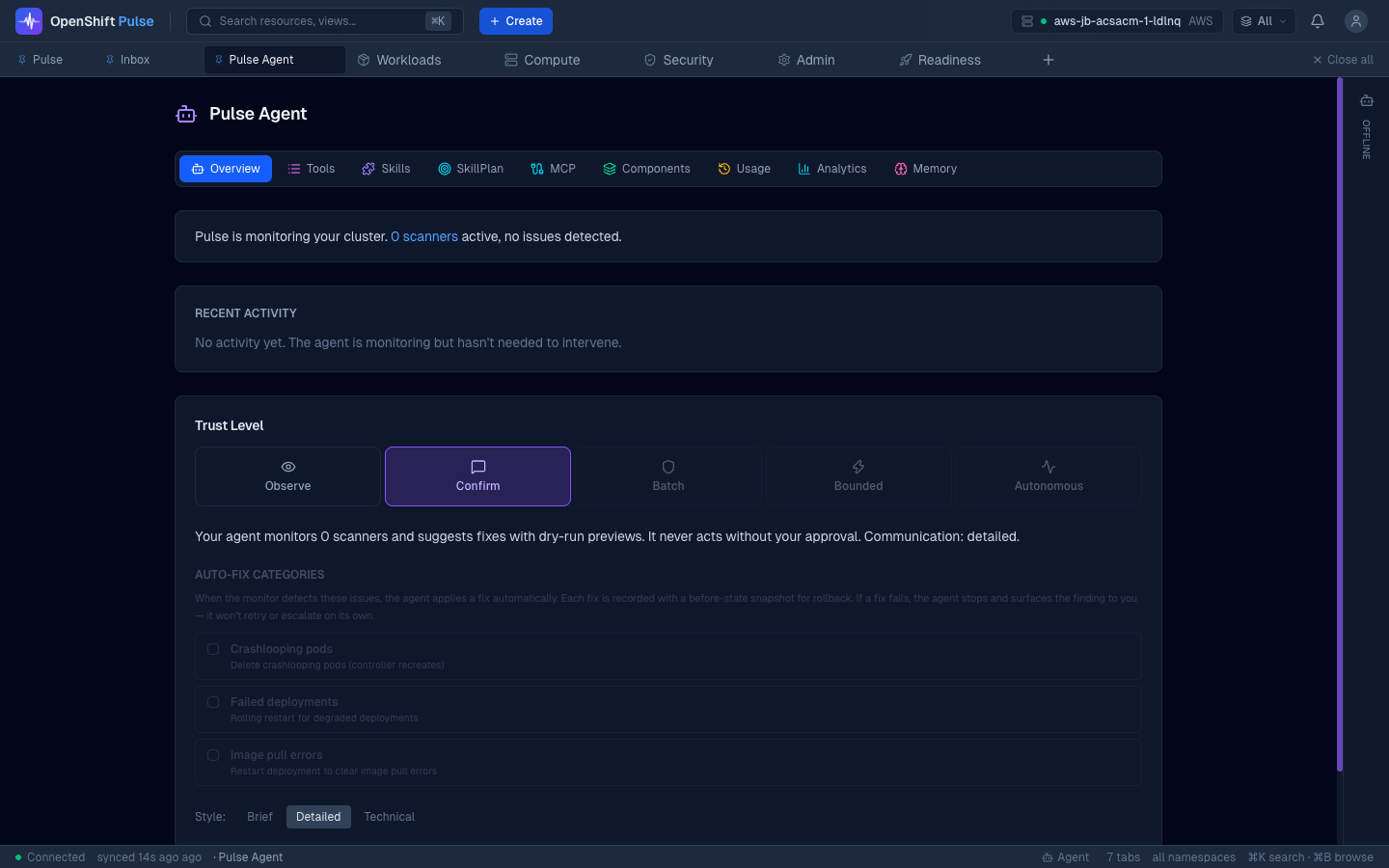This screenshot has width=1389, height=868.
Task: Select the Overview sub-tab
Action: click(x=226, y=169)
